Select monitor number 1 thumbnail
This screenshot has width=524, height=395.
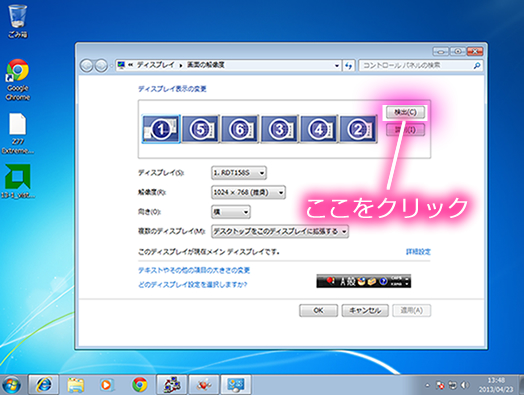(x=161, y=129)
